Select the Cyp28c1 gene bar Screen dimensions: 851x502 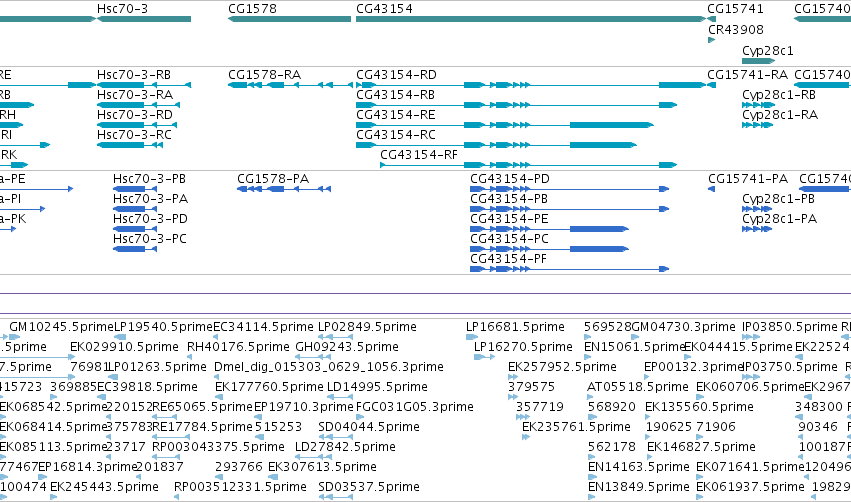(758, 61)
